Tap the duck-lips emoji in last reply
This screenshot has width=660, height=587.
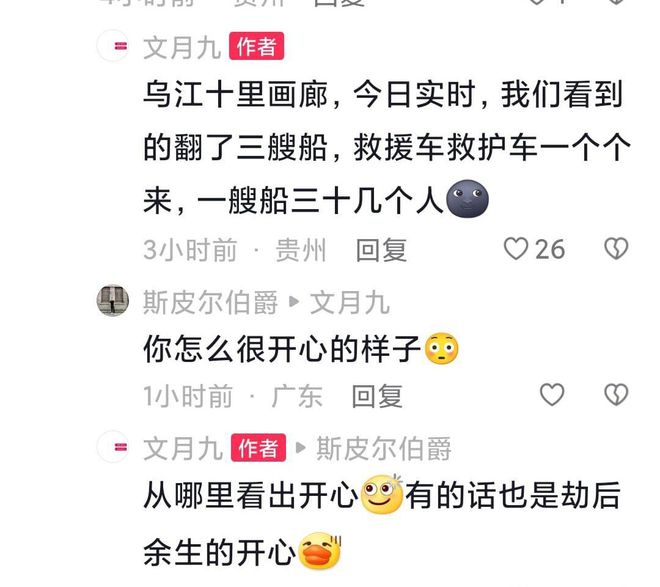click(x=319, y=551)
